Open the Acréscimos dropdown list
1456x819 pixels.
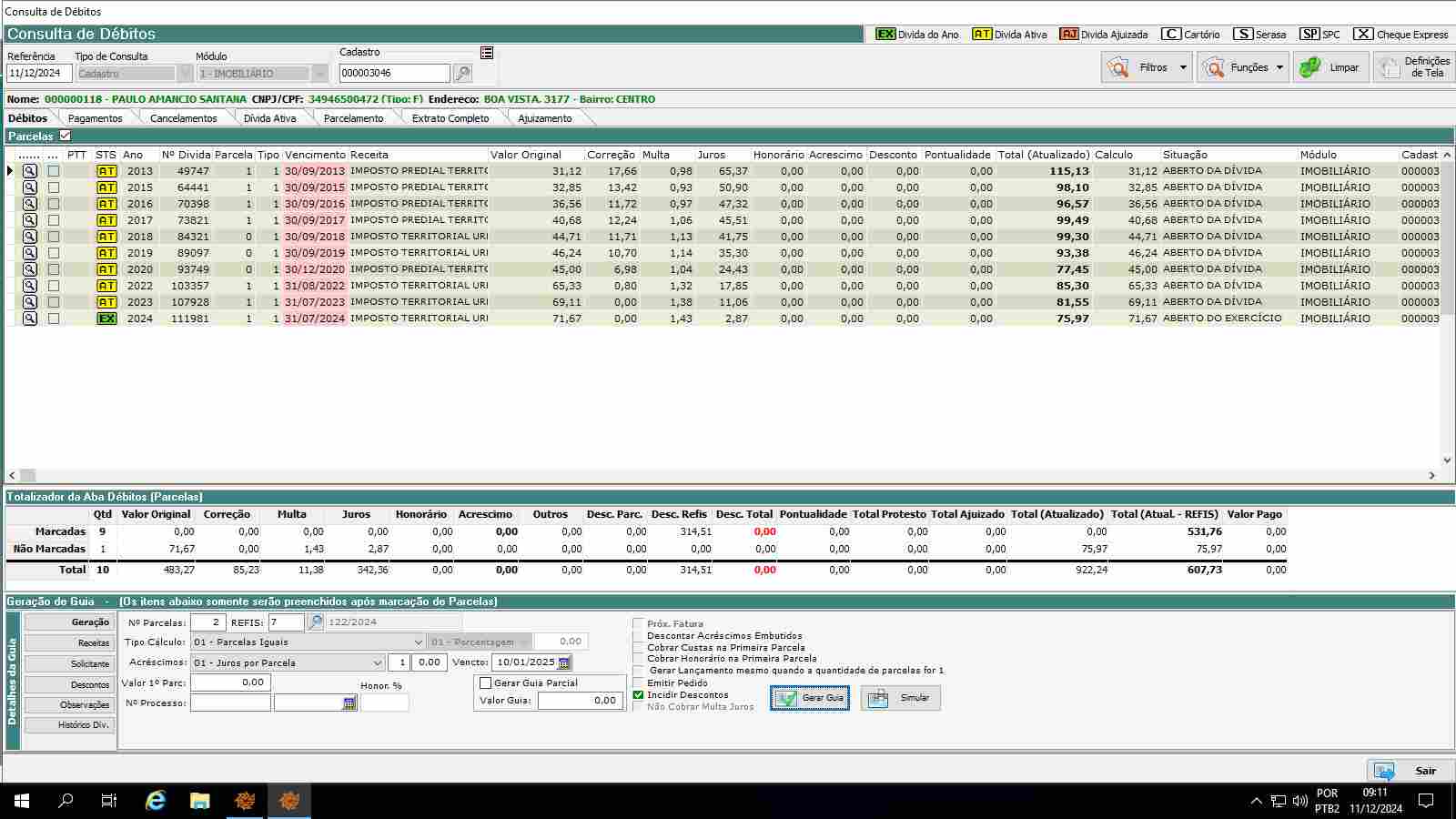click(378, 663)
